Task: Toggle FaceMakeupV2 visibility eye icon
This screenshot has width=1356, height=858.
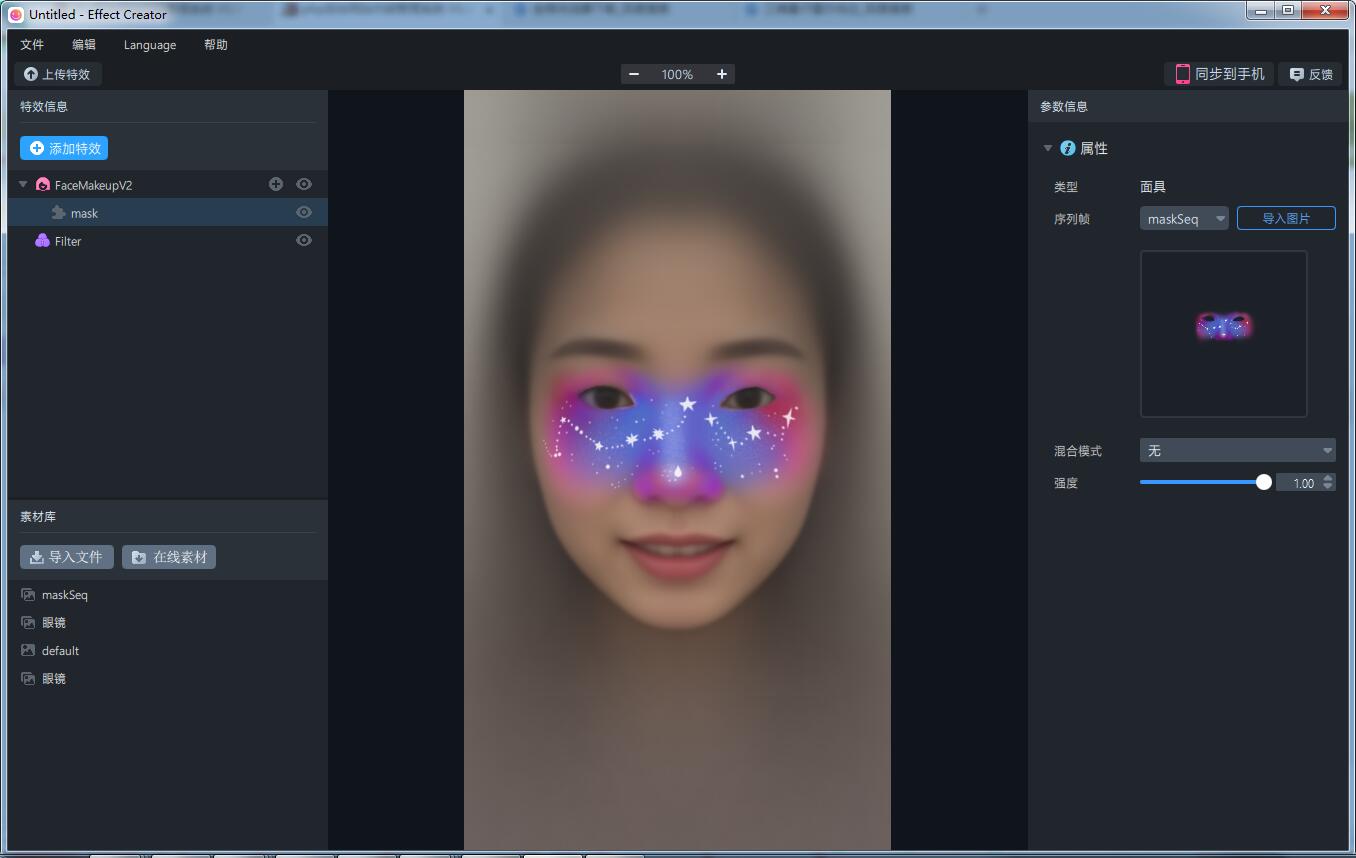Action: tap(303, 184)
